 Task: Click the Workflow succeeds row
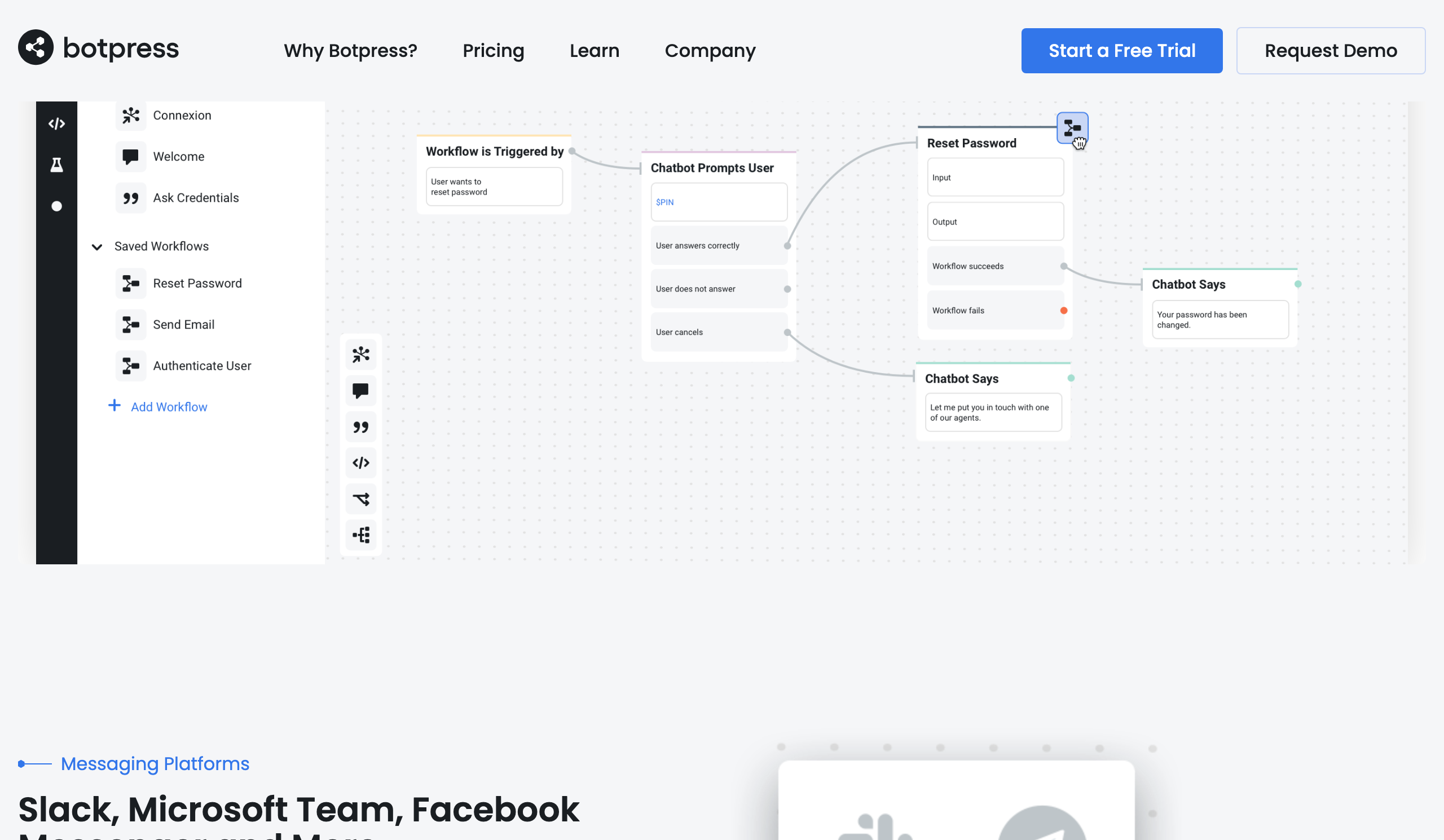coord(996,266)
